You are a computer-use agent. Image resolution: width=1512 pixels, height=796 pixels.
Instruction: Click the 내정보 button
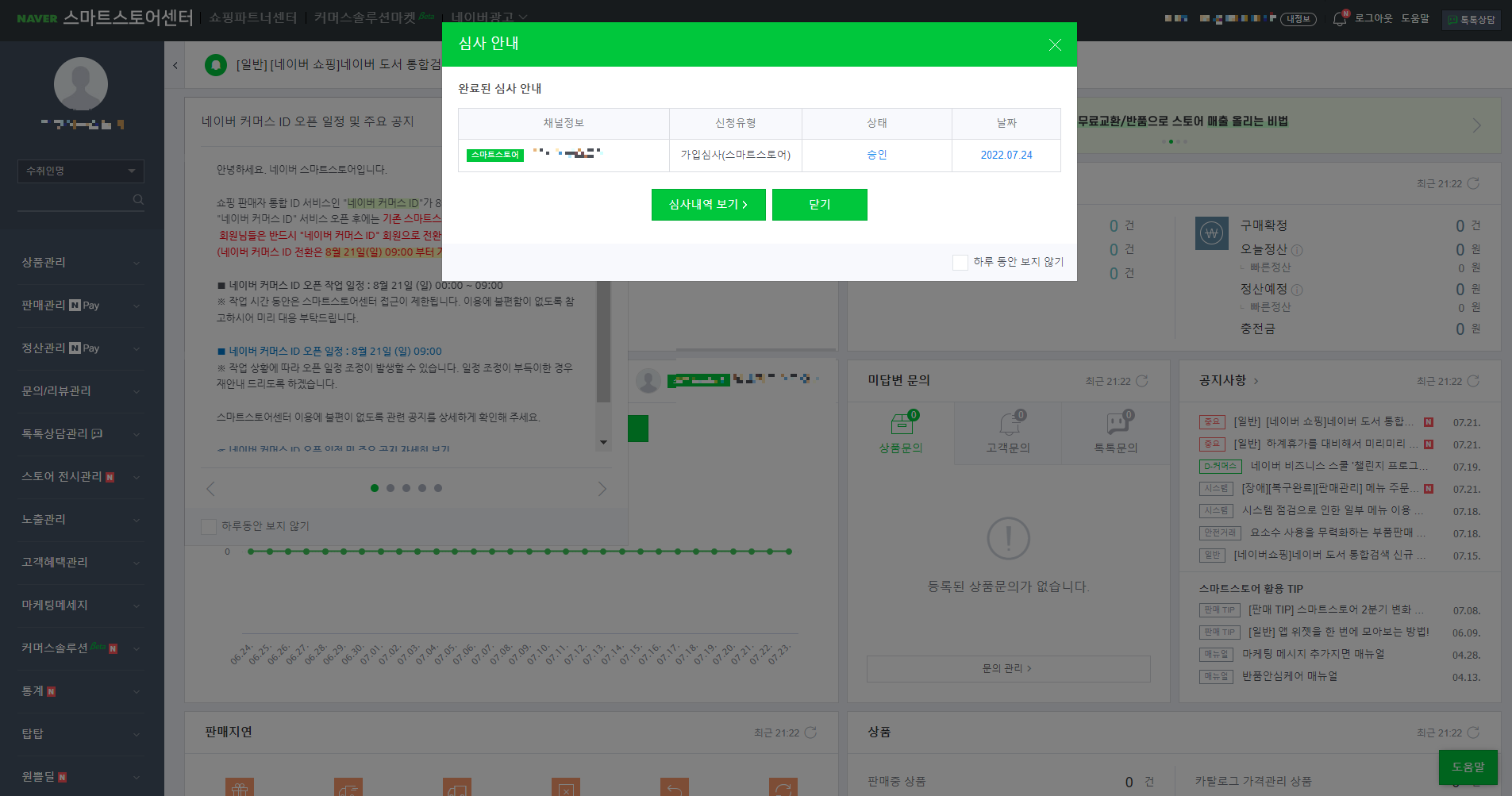click(1298, 19)
